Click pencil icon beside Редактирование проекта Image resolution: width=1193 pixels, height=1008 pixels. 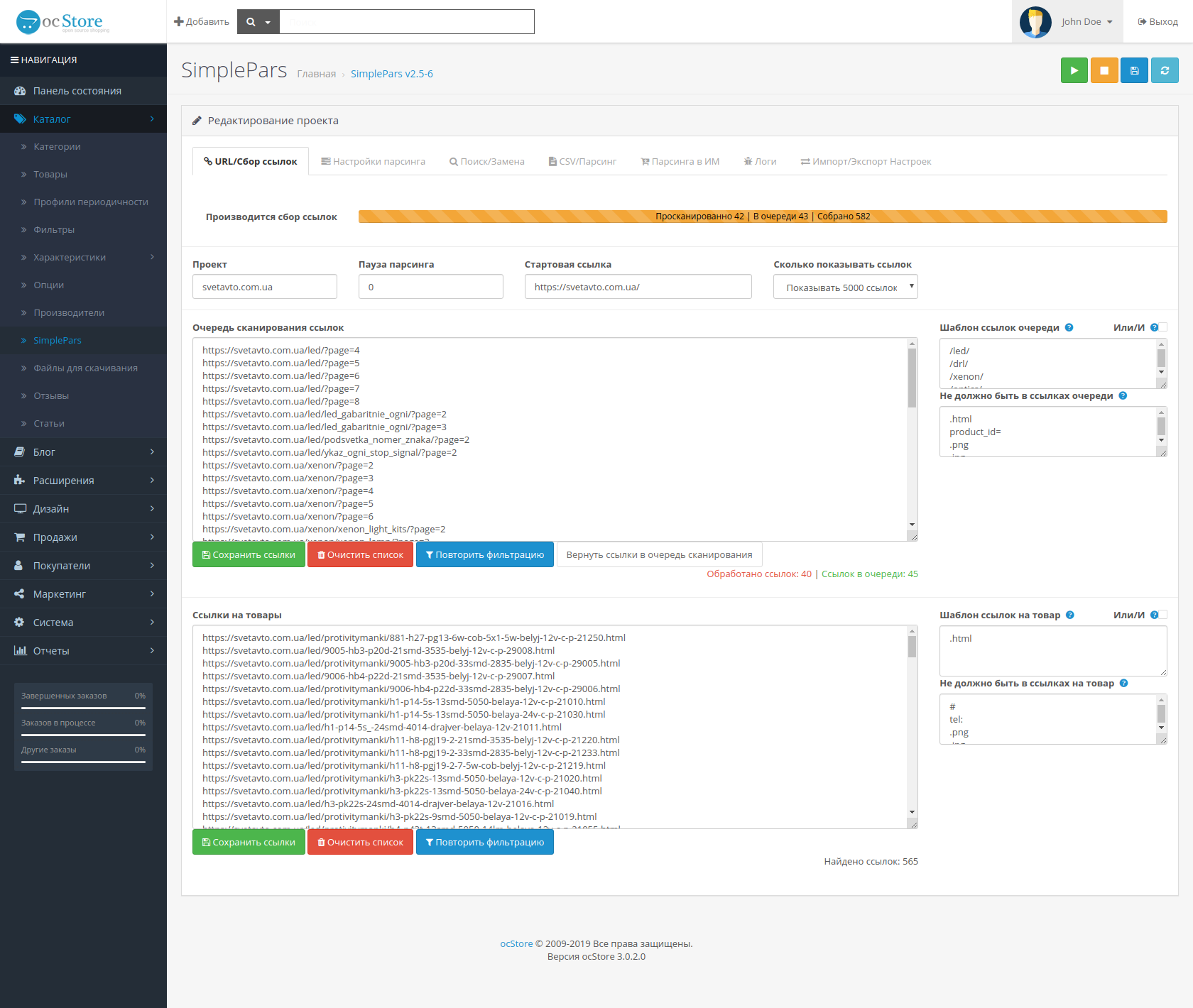(197, 121)
